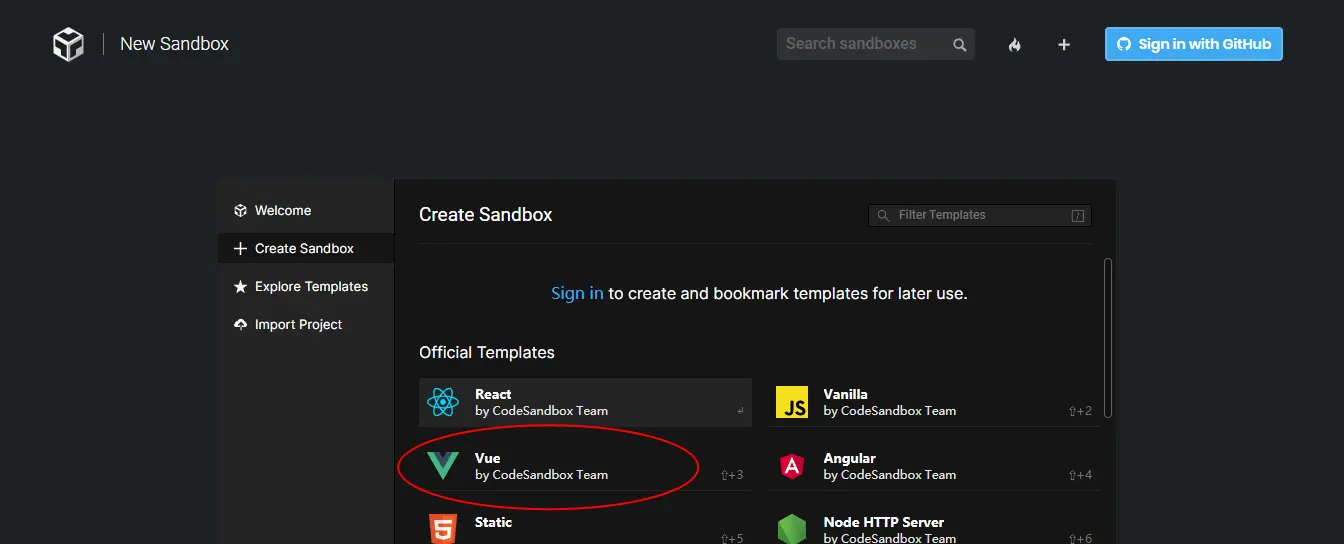Viewport: 1344px width, 544px height.
Task: Click the Vue logo icon
Action: click(443, 466)
